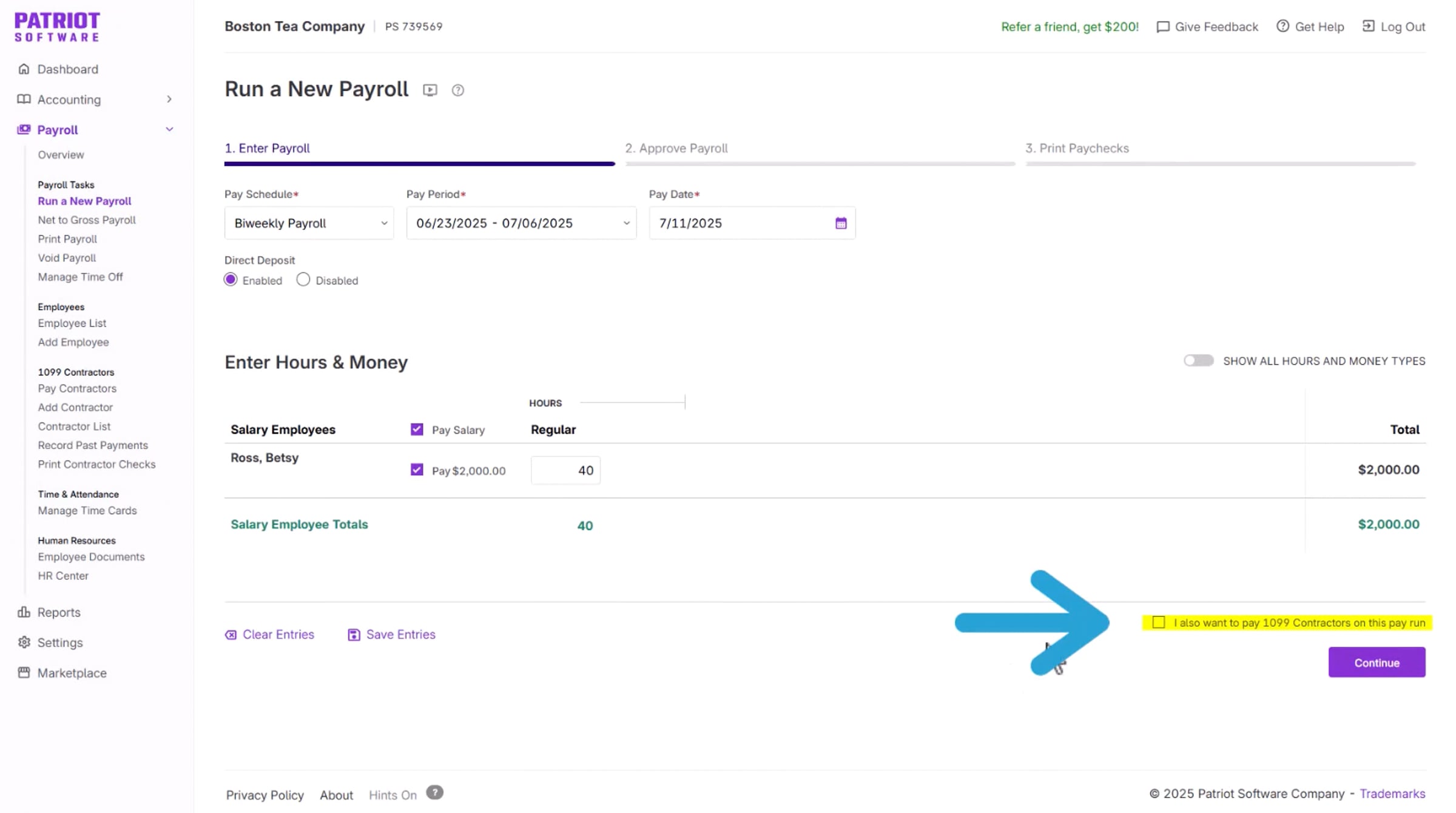Image resolution: width=1456 pixels, height=813 pixels.
Task: Open Payroll Overview in sidebar
Action: pos(61,155)
